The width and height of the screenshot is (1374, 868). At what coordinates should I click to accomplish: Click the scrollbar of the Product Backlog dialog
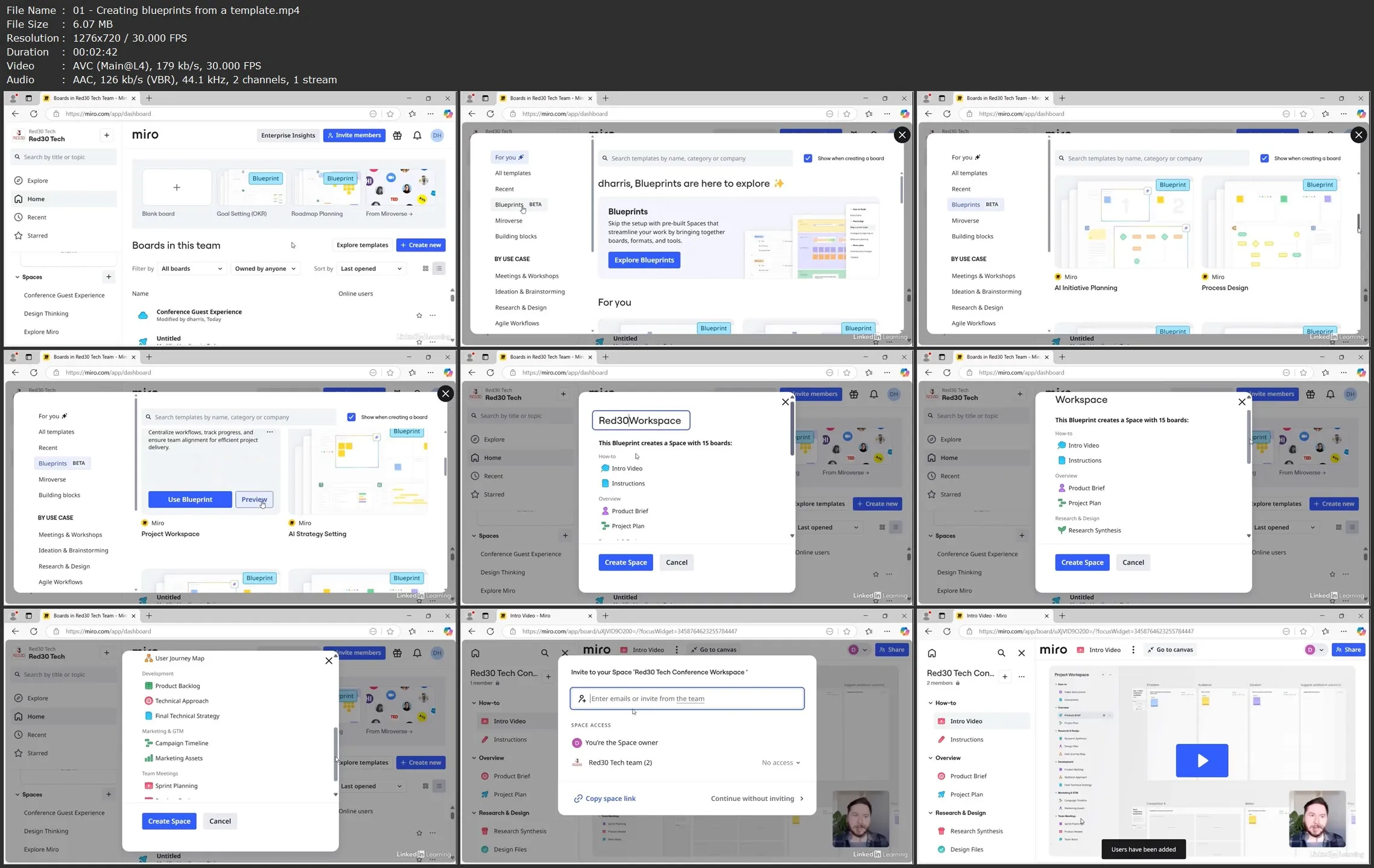[x=336, y=754]
